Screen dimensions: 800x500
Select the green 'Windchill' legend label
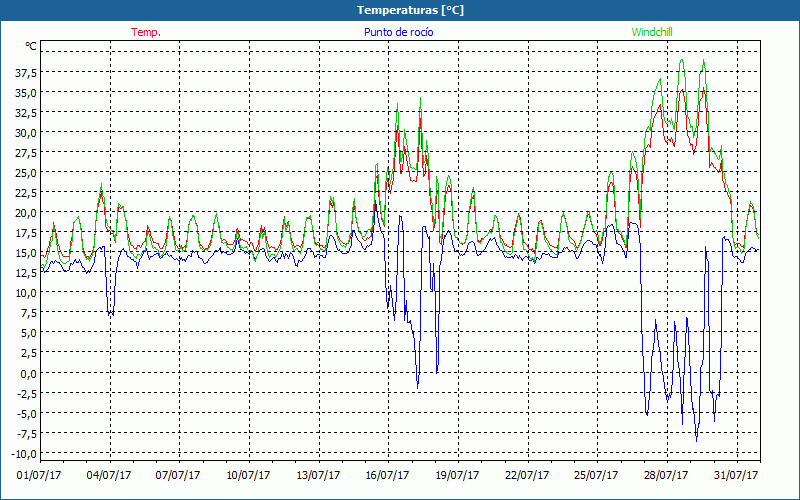[x=652, y=32]
